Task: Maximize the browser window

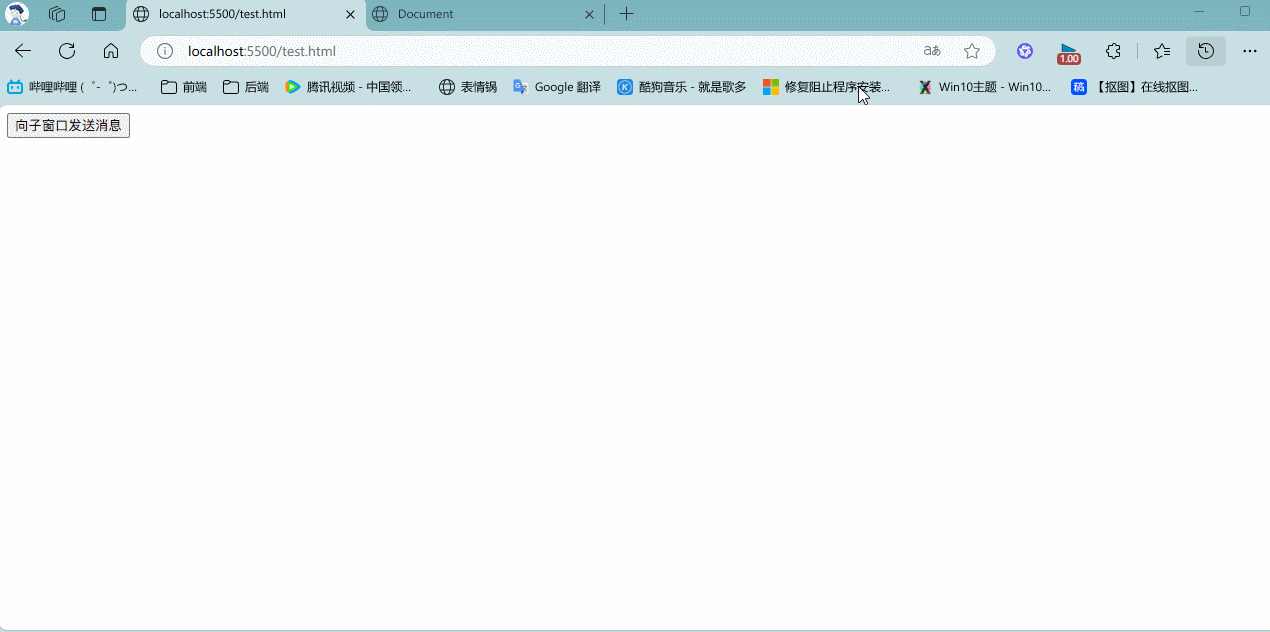Action: pos(1245,11)
